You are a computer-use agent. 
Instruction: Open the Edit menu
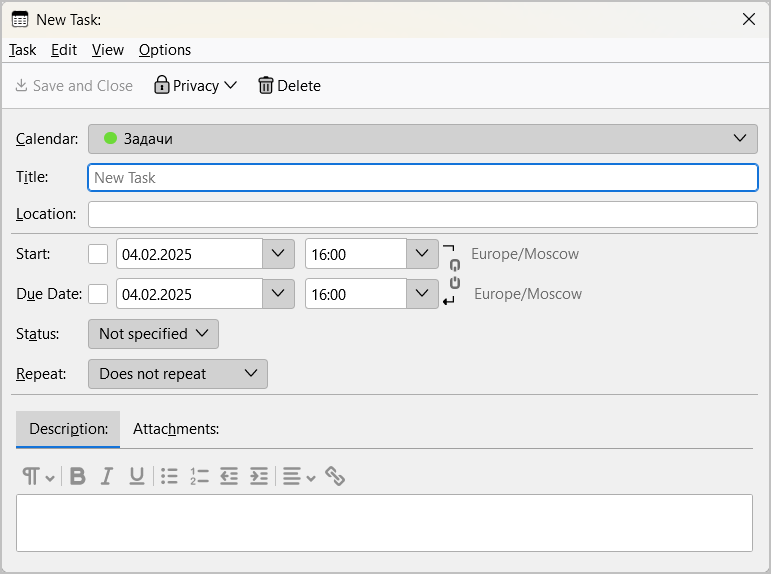[x=64, y=50]
